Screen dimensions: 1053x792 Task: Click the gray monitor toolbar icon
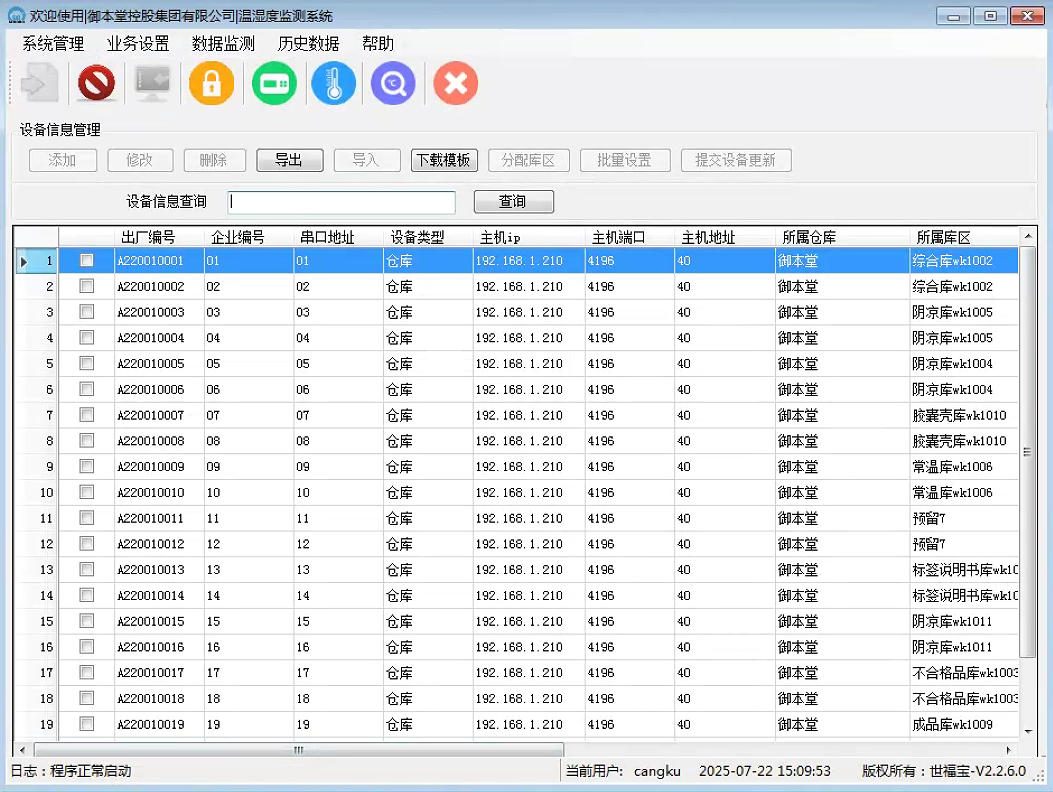tap(153, 84)
